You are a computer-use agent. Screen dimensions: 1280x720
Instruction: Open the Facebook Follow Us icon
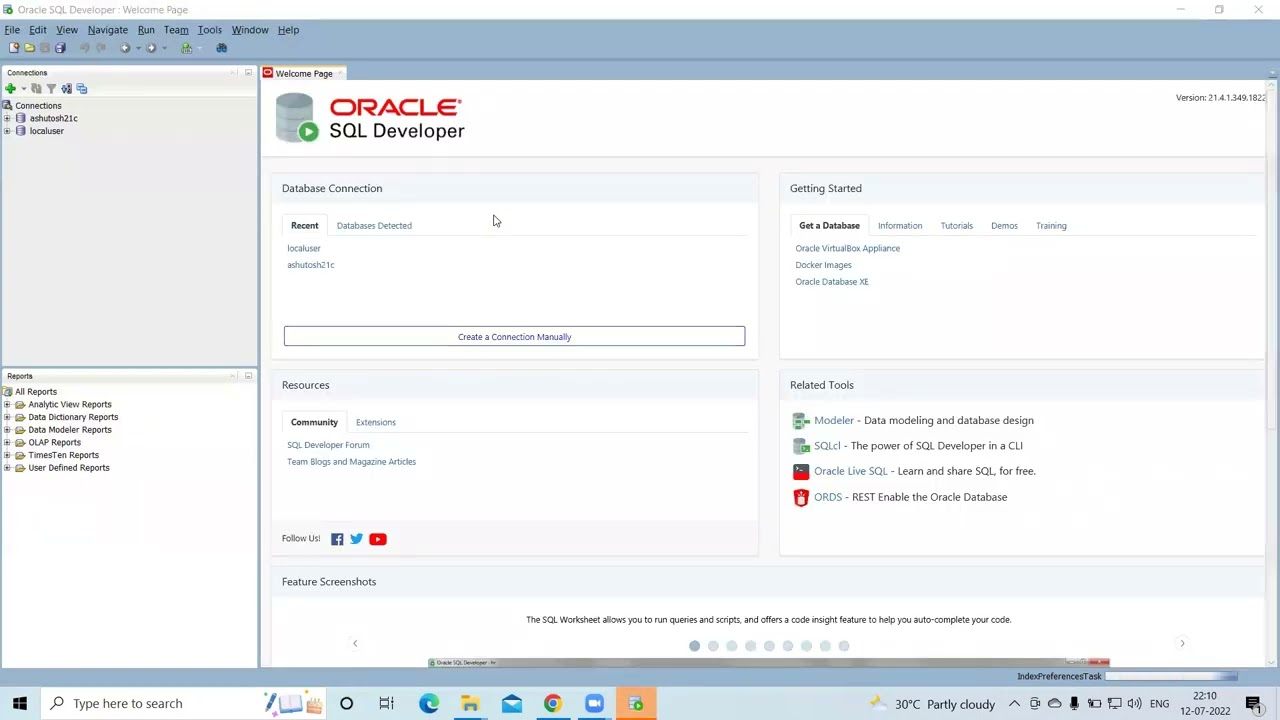coord(337,539)
